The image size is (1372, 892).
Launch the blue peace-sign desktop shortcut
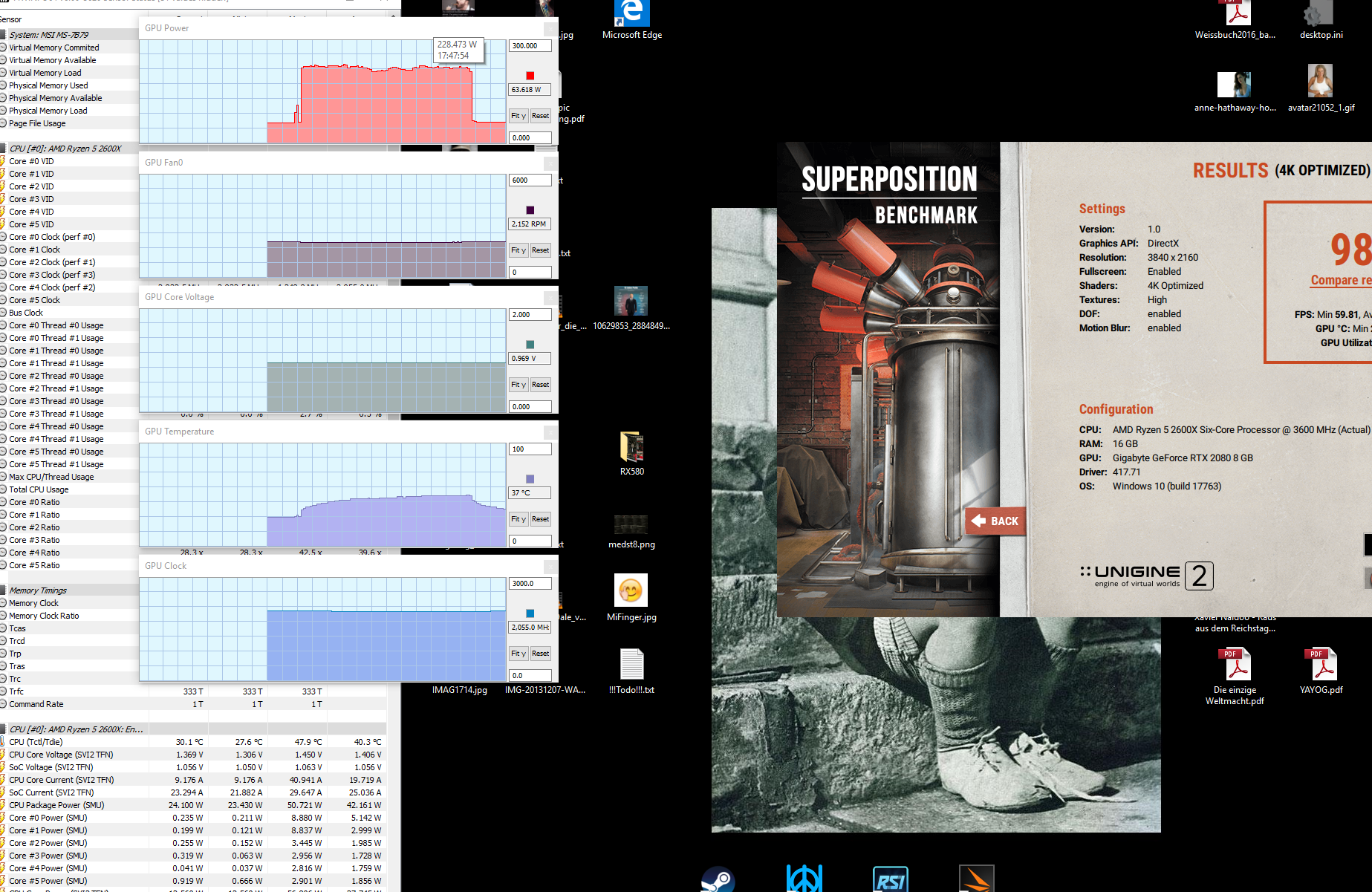(x=804, y=879)
